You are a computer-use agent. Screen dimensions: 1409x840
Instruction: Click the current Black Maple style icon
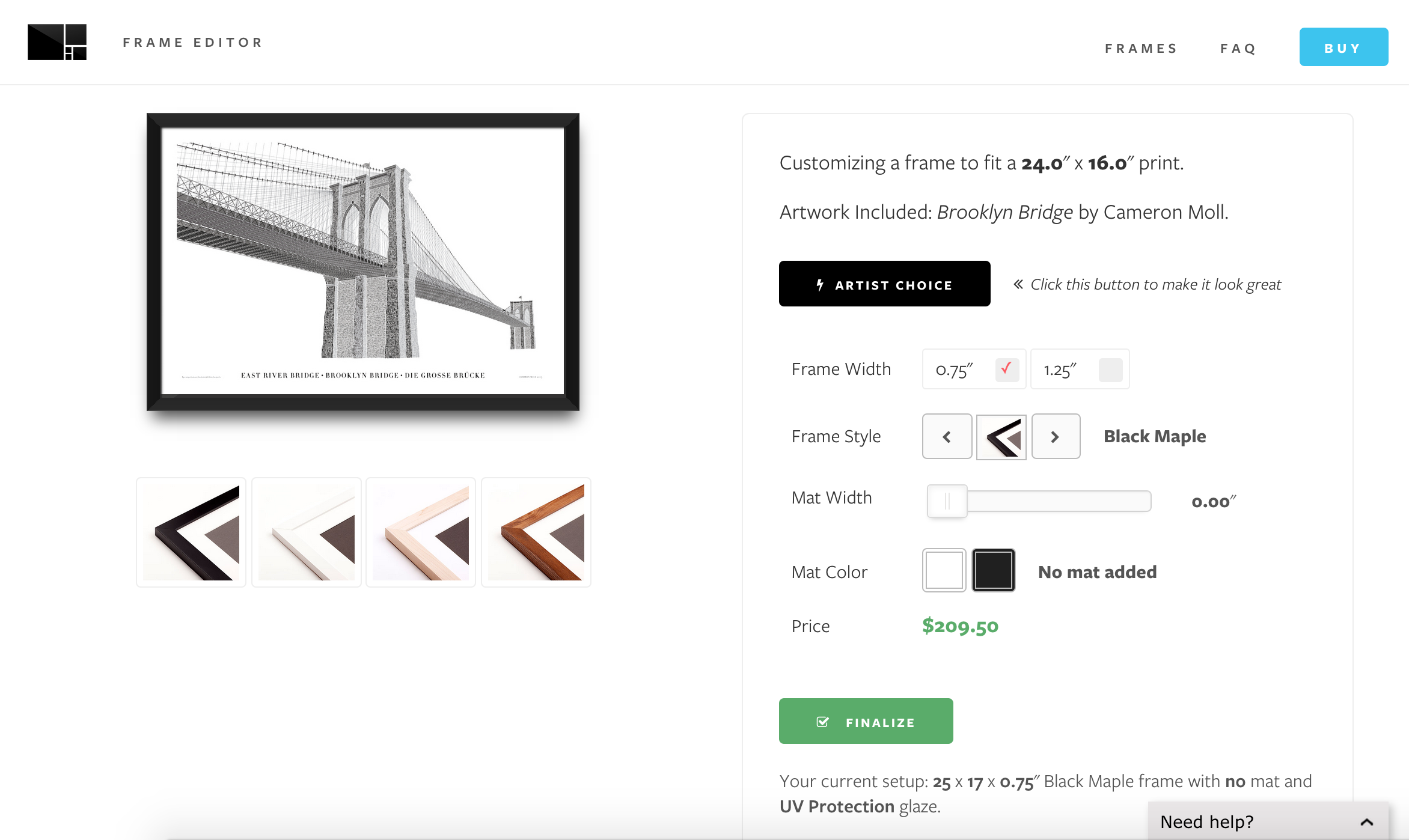1001,437
